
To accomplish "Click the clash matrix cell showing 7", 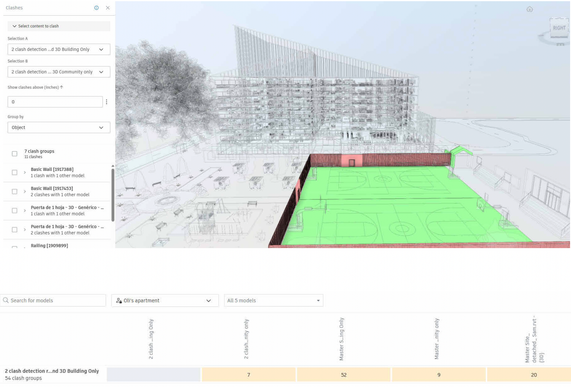I will click(x=248, y=375).
